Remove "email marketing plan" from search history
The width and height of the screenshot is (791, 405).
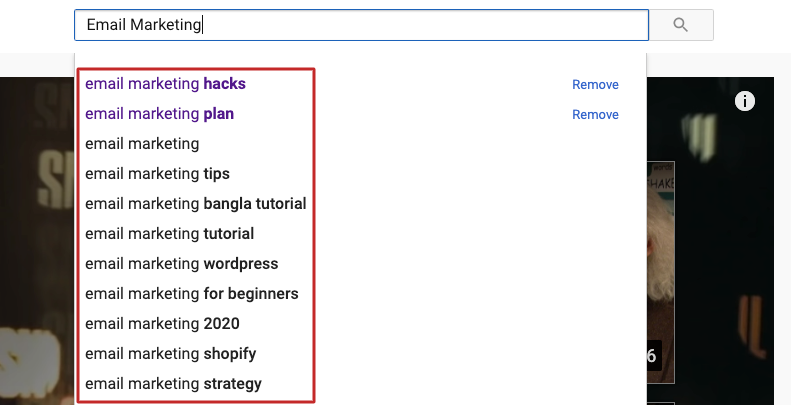pos(595,115)
